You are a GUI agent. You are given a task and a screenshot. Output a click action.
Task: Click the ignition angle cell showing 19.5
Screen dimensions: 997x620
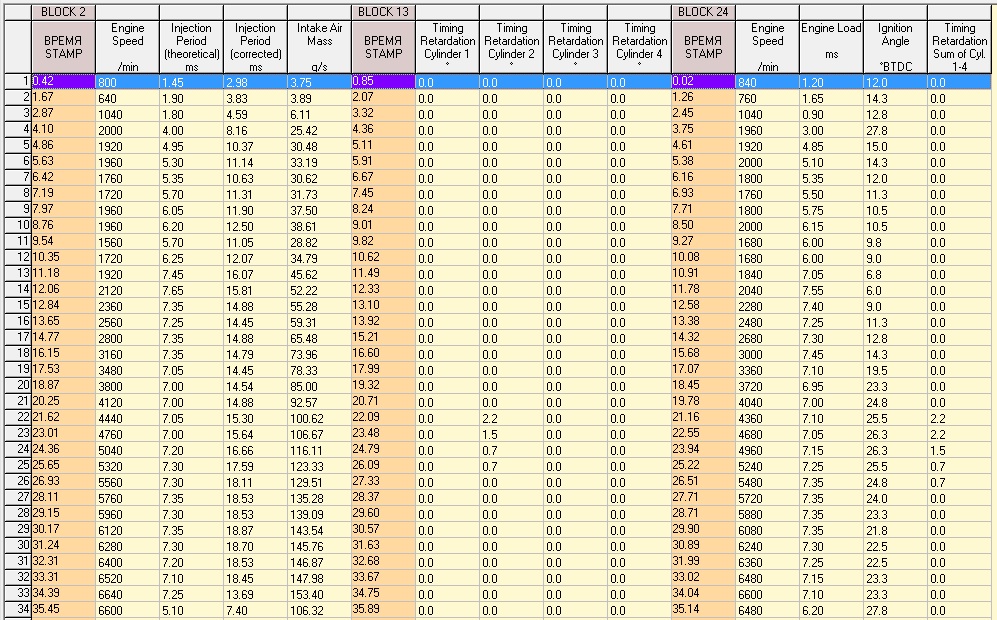tap(895, 370)
